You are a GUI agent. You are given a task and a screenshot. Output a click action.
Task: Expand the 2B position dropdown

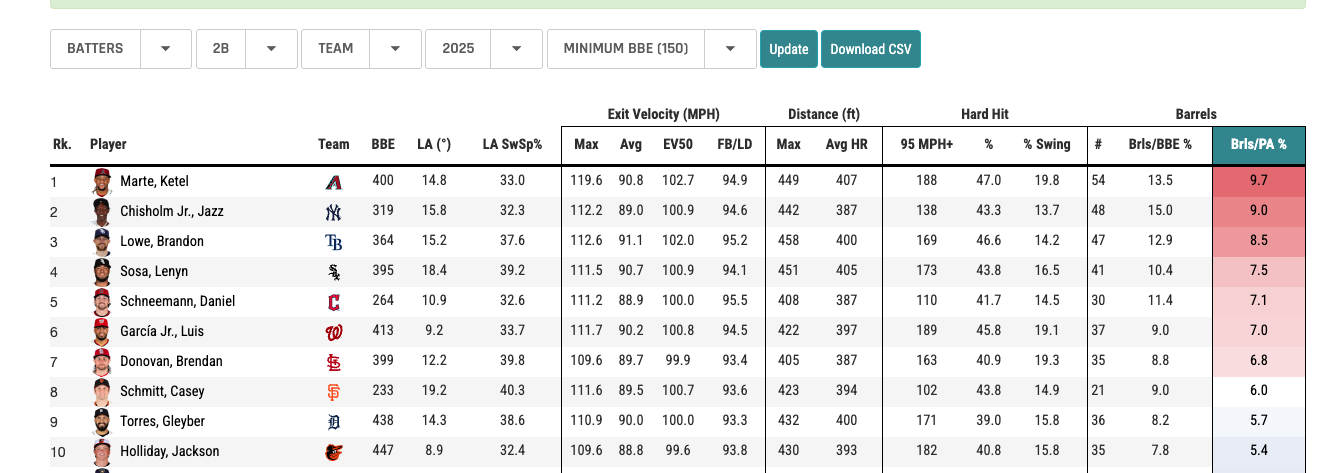246,49
